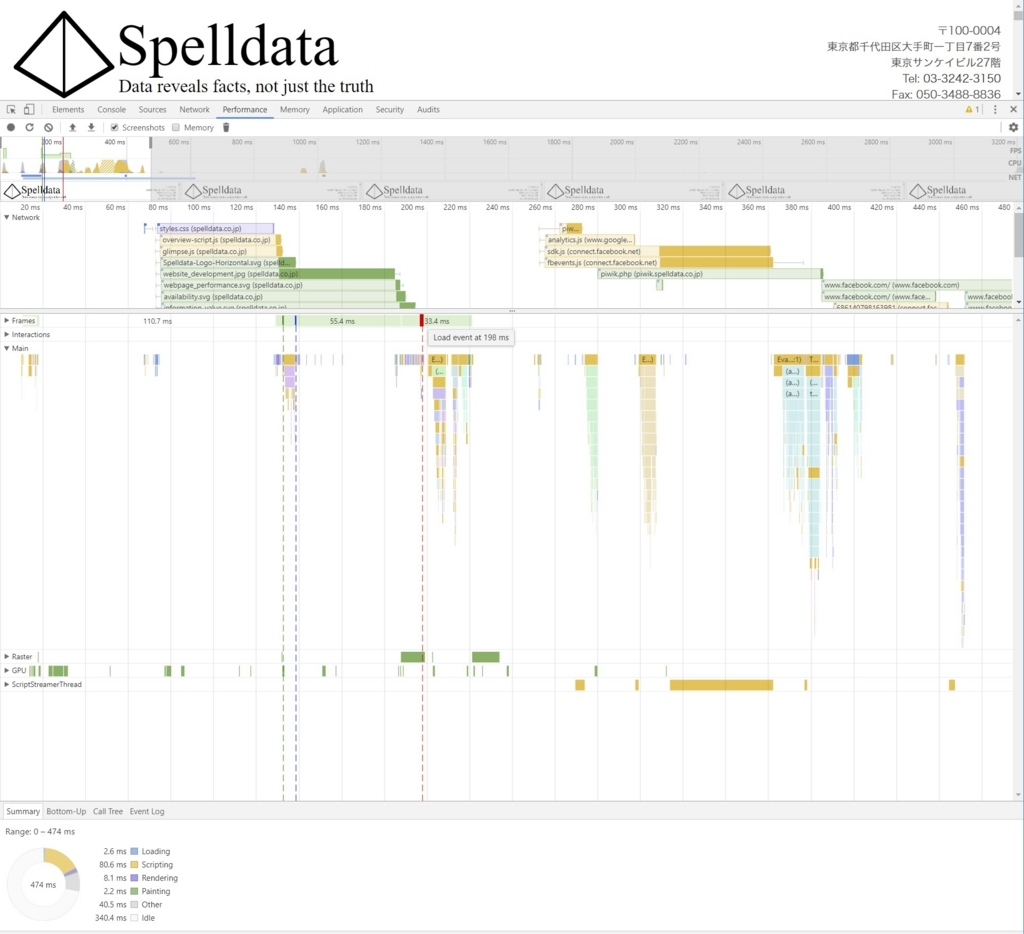Expand the GPU track
Viewport: 1024px width, 934px height.
click(x=7, y=670)
